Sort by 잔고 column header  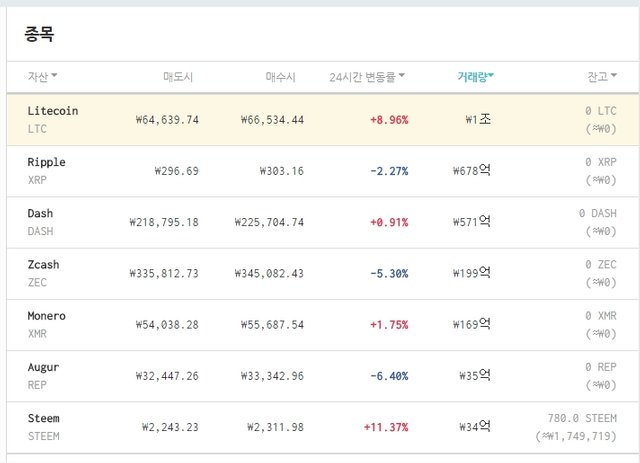click(602, 76)
